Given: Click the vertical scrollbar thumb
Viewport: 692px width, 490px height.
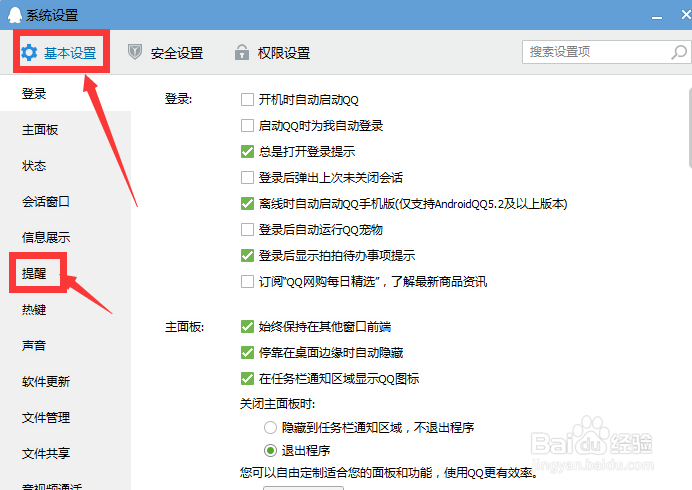Looking at the screenshot, I should click(690, 127).
